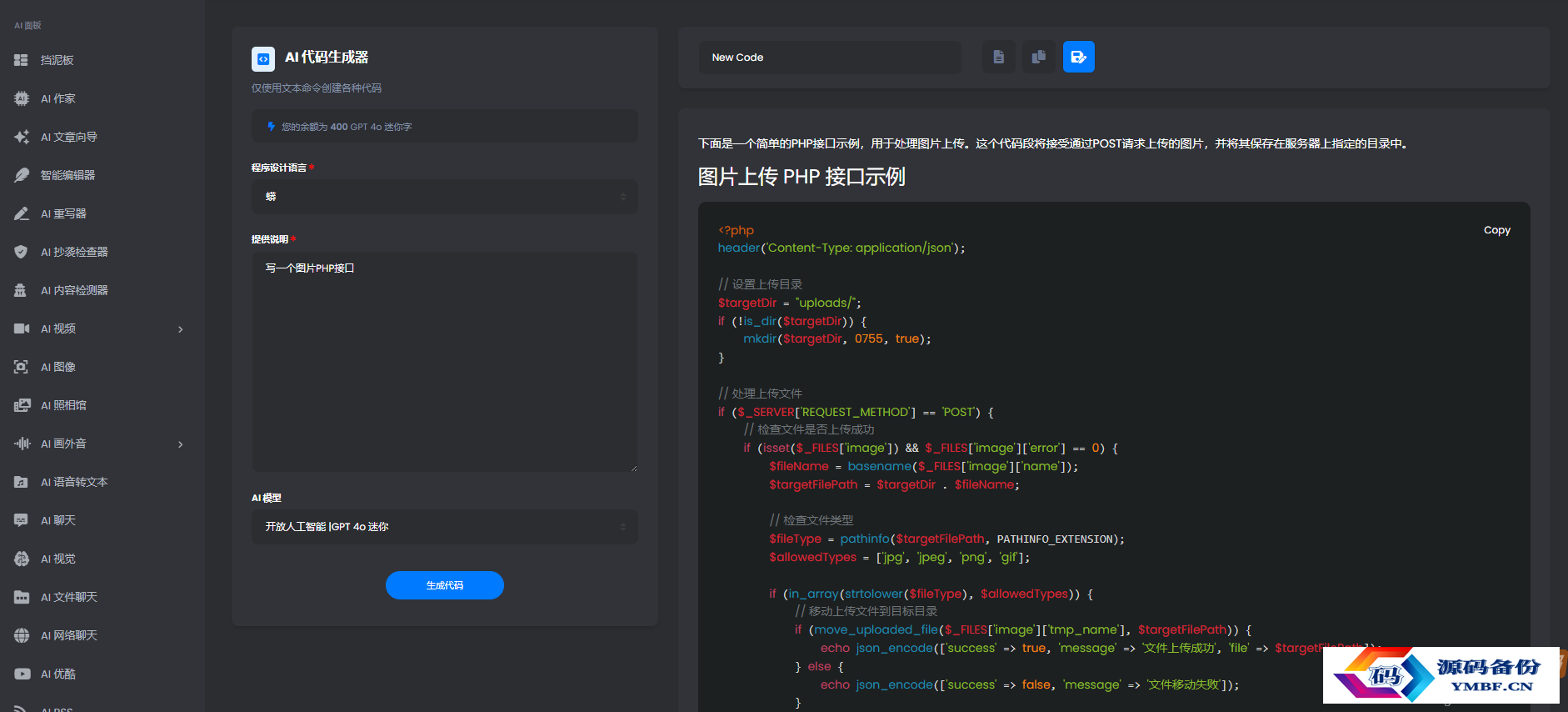This screenshot has height=712, width=1568.
Task: Click the blue save code icon
Action: [1078, 57]
